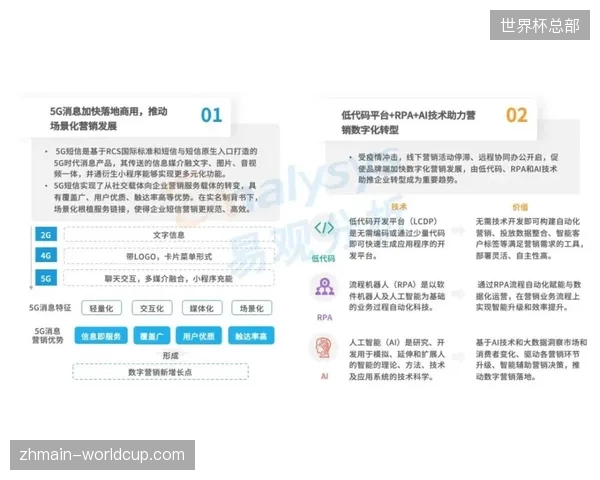
Task: Click the 5G消息特征 label
Action: point(50,308)
